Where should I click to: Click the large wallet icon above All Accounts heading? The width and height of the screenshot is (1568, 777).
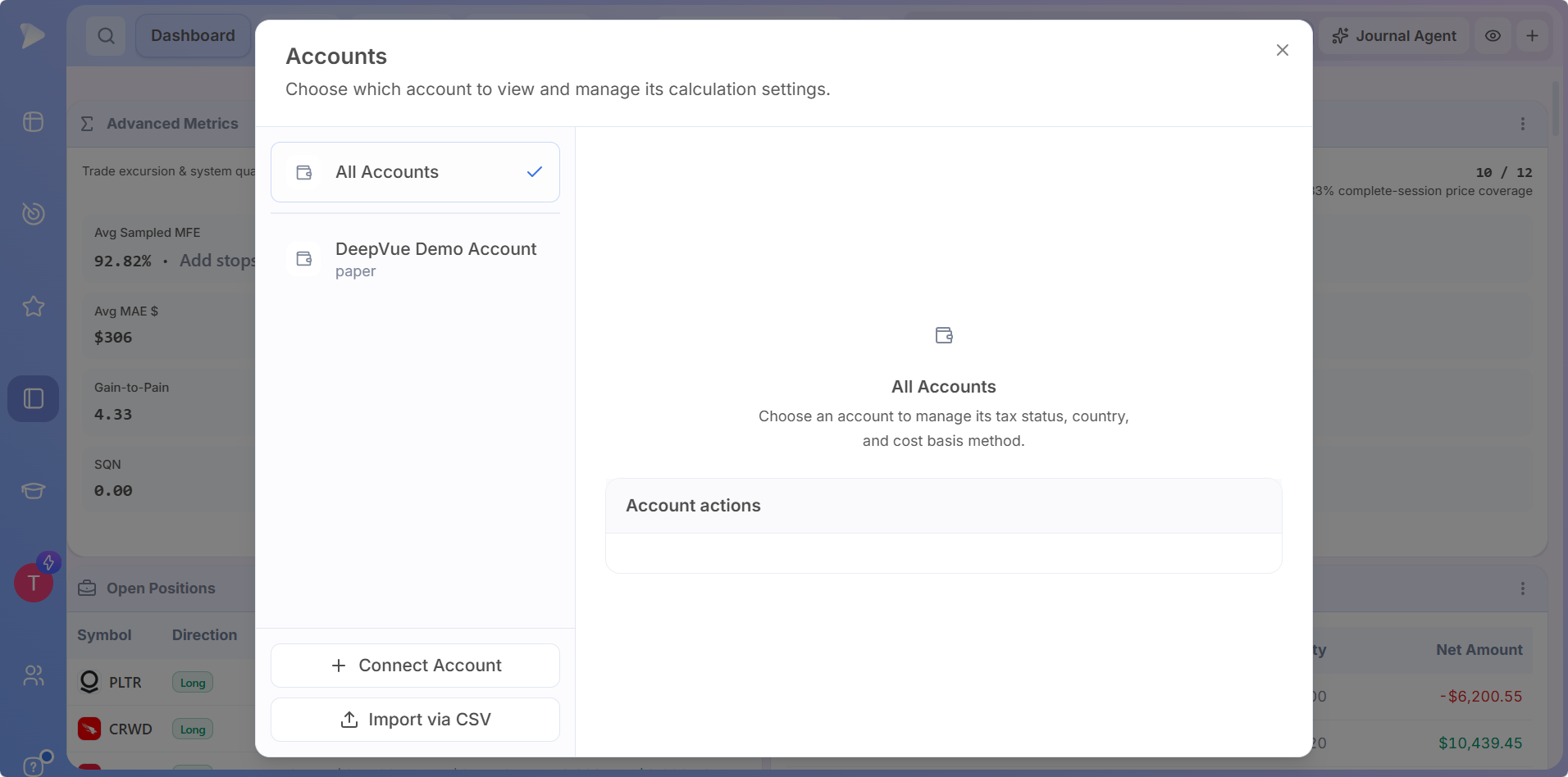[944, 335]
